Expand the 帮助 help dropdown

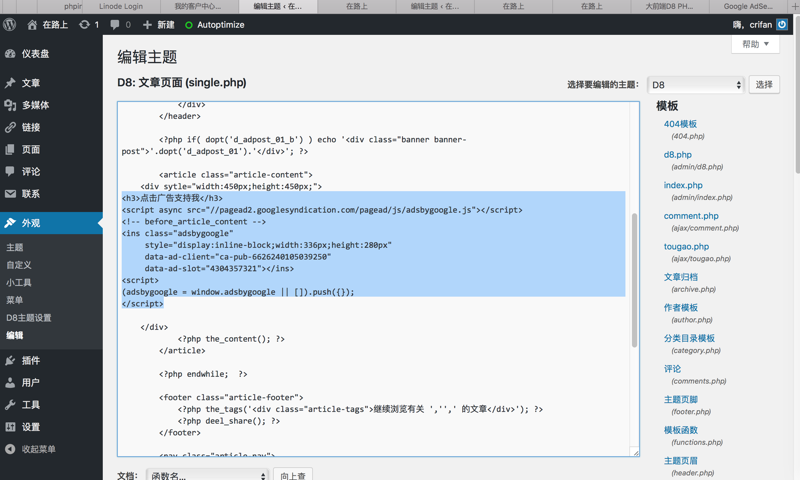point(755,44)
